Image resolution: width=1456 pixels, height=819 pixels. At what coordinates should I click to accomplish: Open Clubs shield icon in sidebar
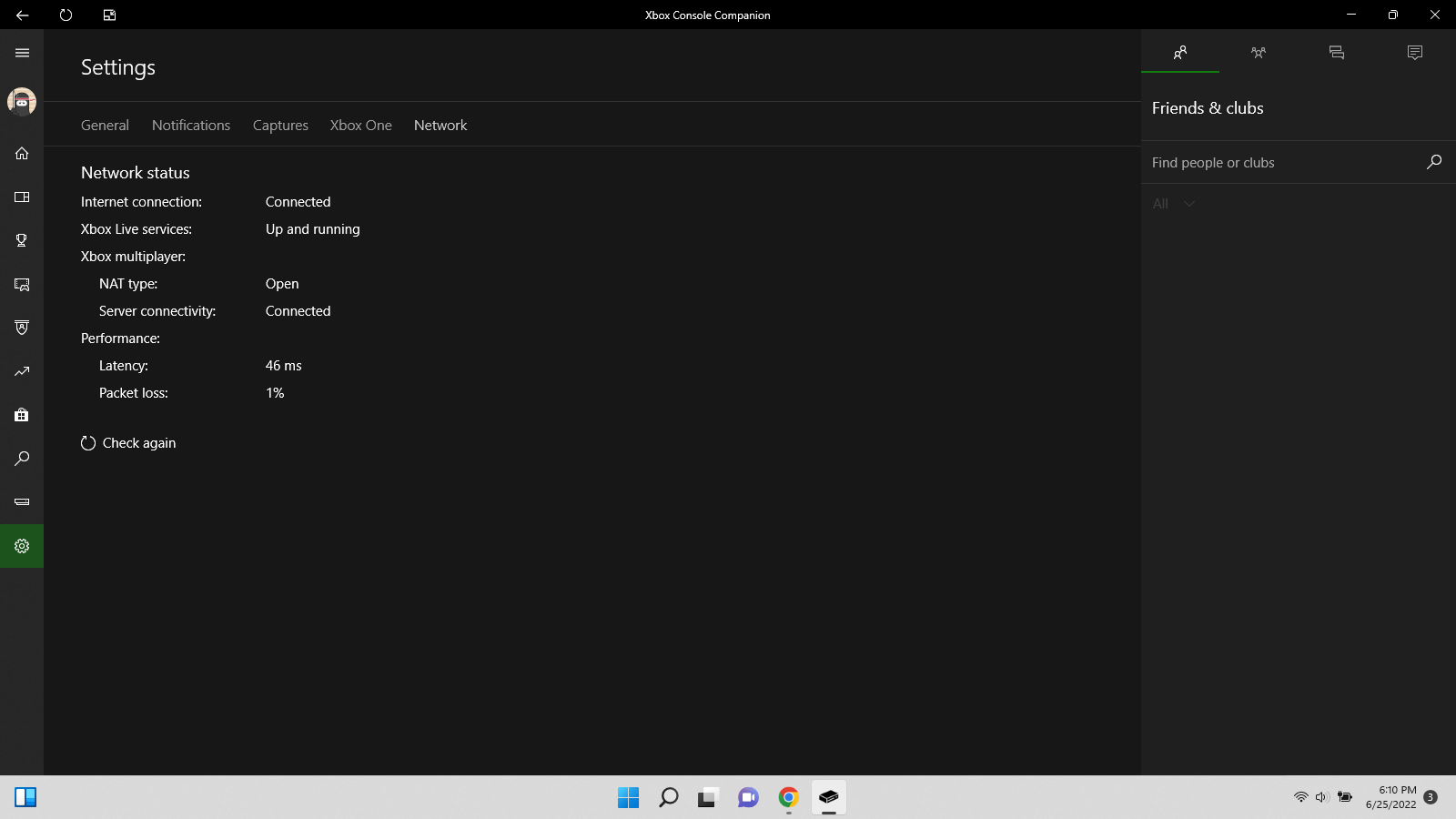point(22,328)
